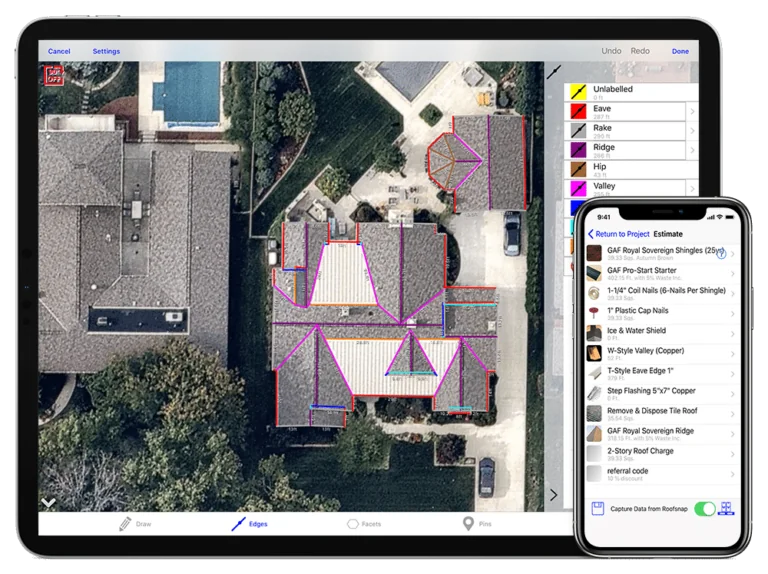The width and height of the screenshot is (768, 574).
Task: Tap the GAF Royal Sovereign Ridge image
Action: (594, 434)
